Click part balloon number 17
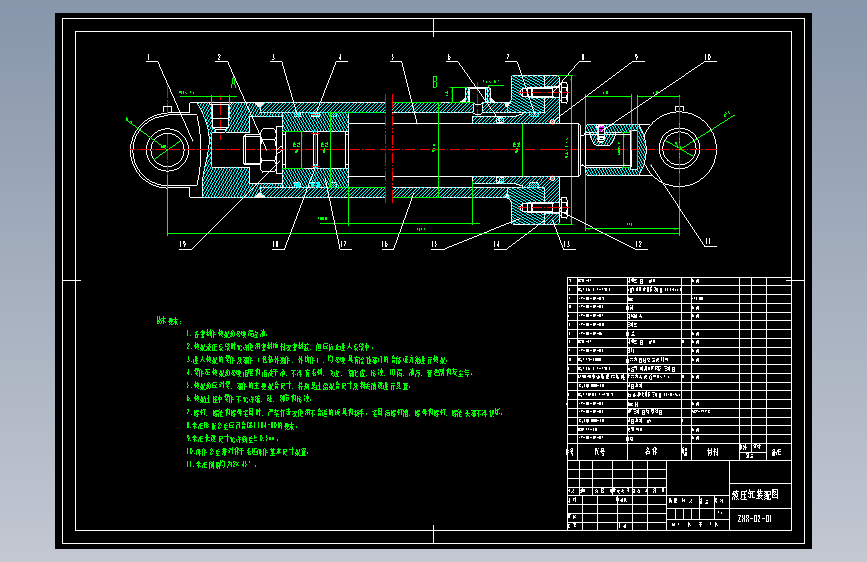Screen dimensions: 867x562 click(343, 244)
